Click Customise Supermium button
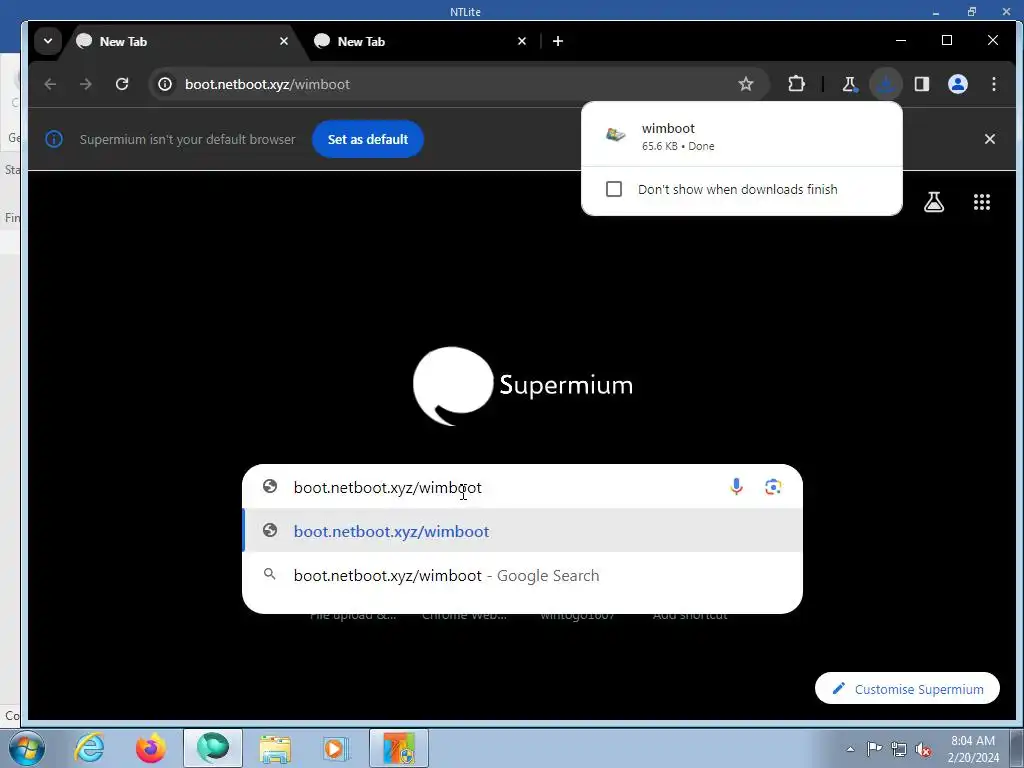Image resolution: width=1024 pixels, height=768 pixels. point(907,689)
